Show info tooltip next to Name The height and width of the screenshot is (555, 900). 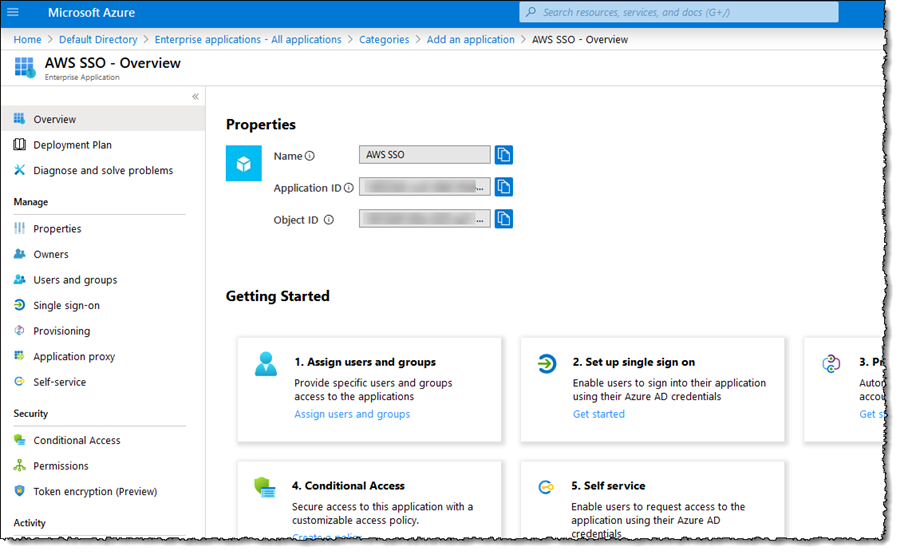tap(309, 156)
